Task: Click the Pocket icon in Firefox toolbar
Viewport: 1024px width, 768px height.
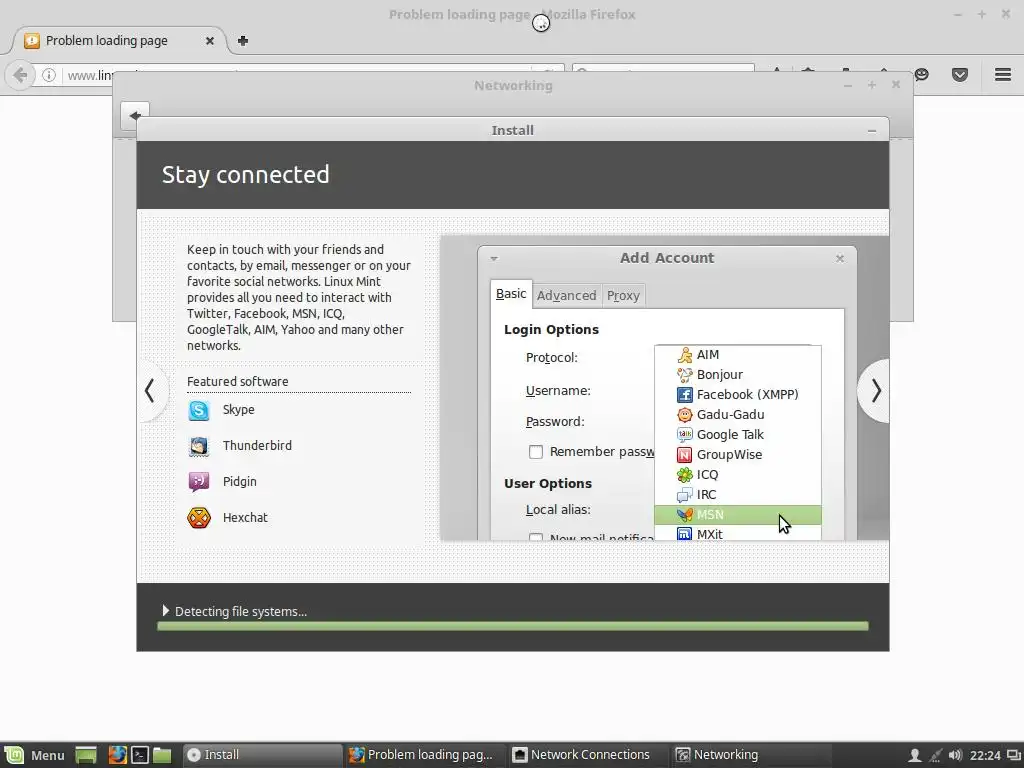Action: [x=960, y=75]
